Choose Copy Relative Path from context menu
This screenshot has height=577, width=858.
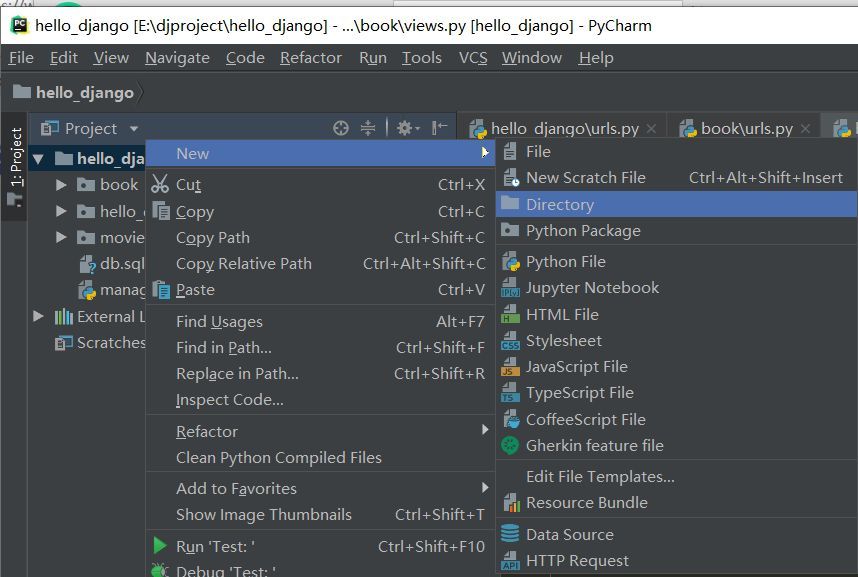(320, 263)
